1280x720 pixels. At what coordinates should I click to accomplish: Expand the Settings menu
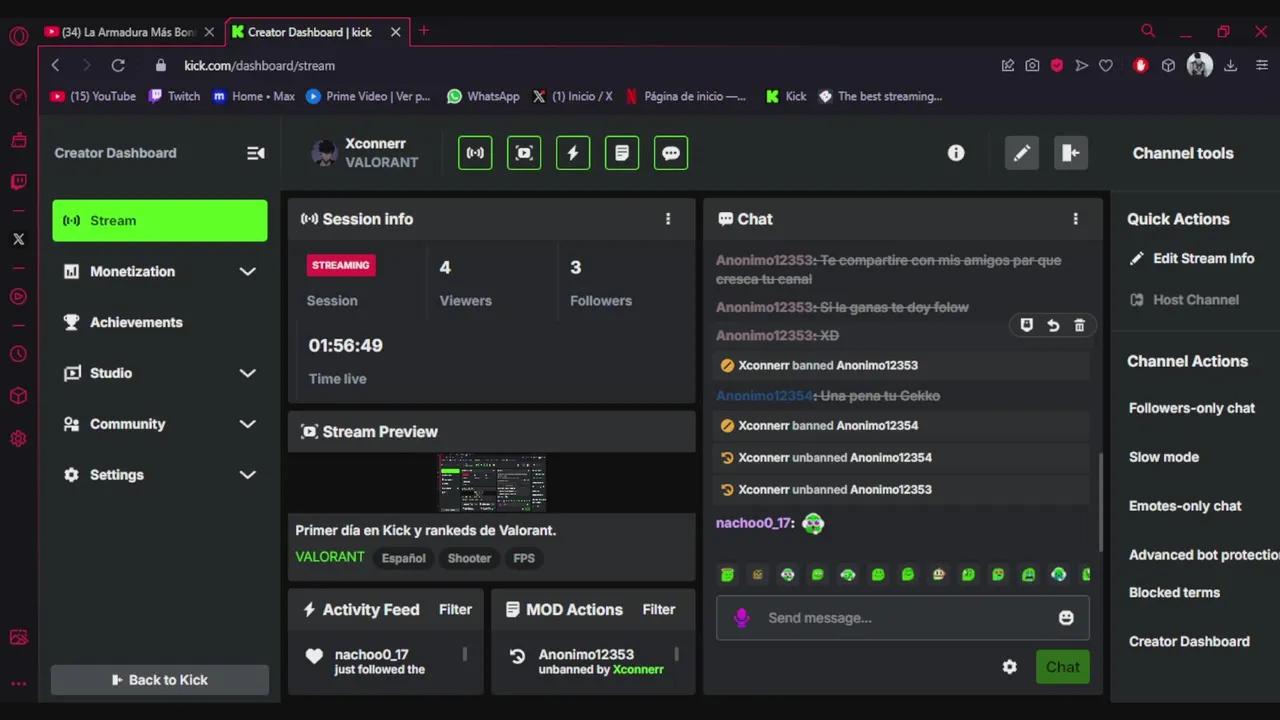(x=160, y=475)
